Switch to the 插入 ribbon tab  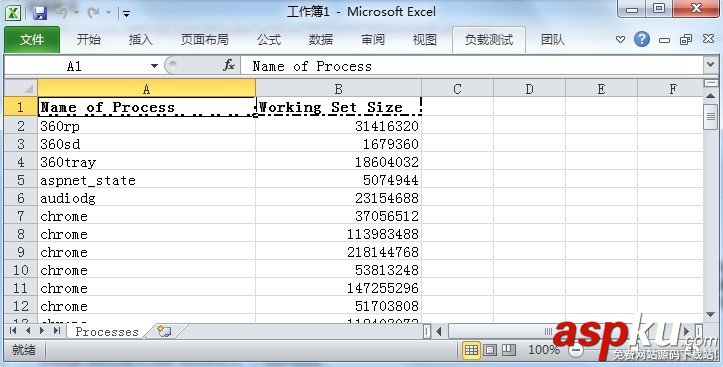[140, 40]
